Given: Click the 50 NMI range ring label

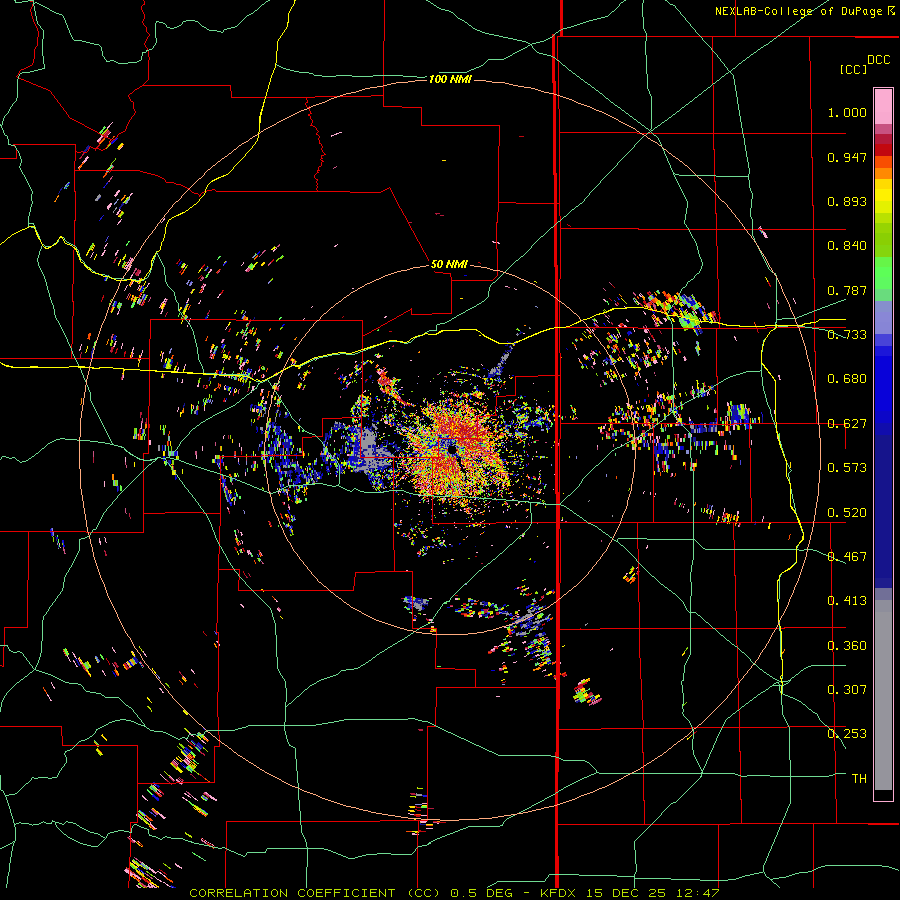Looking at the screenshot, I should pyautogui.click(x=449, y=264).
